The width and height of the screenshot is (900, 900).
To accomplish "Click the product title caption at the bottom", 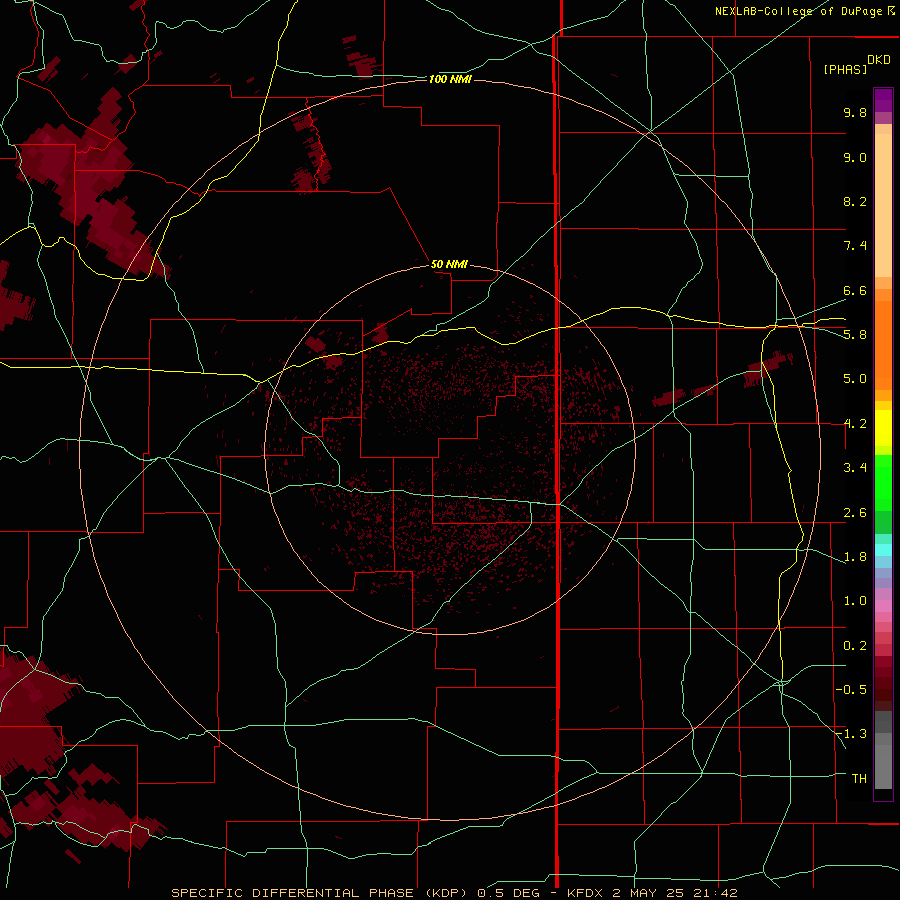I will pos(454,893).
